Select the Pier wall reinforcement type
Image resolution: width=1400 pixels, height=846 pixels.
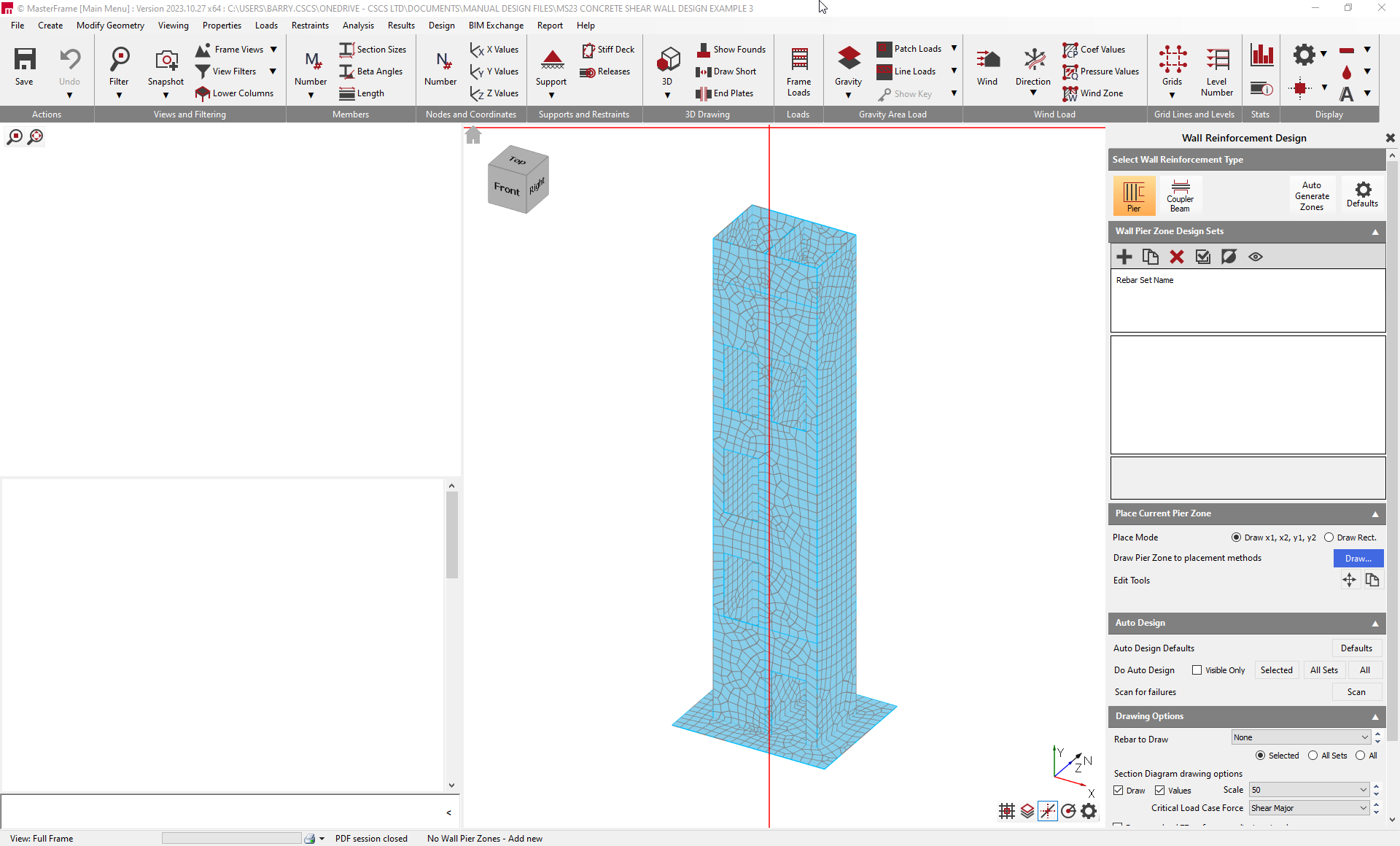(1133, 196)
